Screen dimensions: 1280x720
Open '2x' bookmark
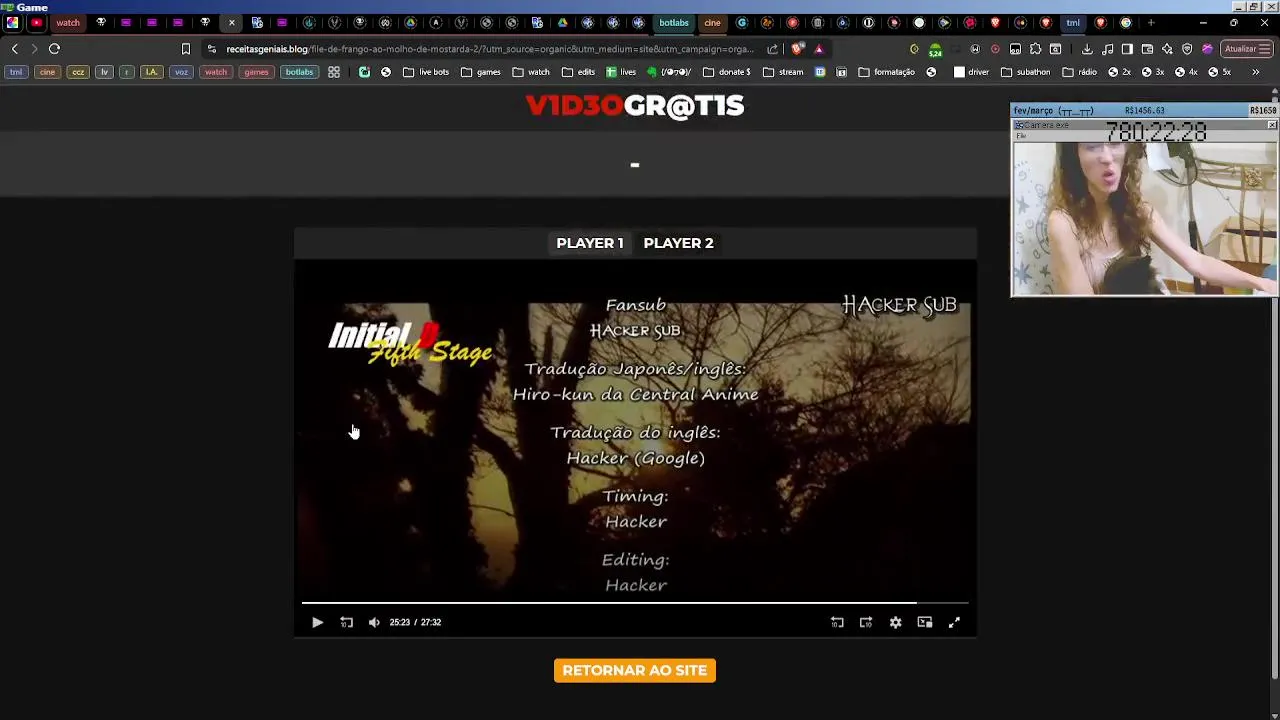[1120, 72]
